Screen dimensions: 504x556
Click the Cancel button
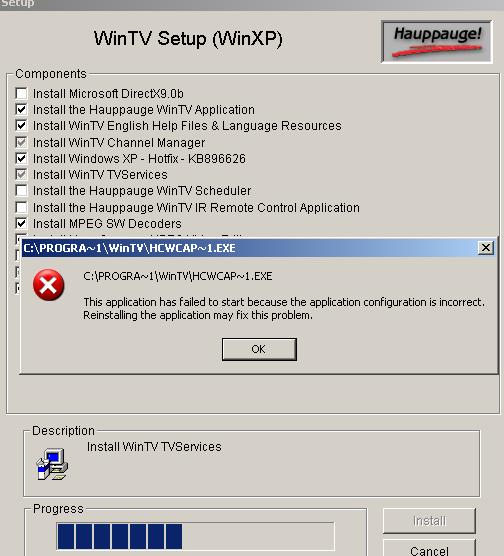pyautogui.click(x=429, y=550)
